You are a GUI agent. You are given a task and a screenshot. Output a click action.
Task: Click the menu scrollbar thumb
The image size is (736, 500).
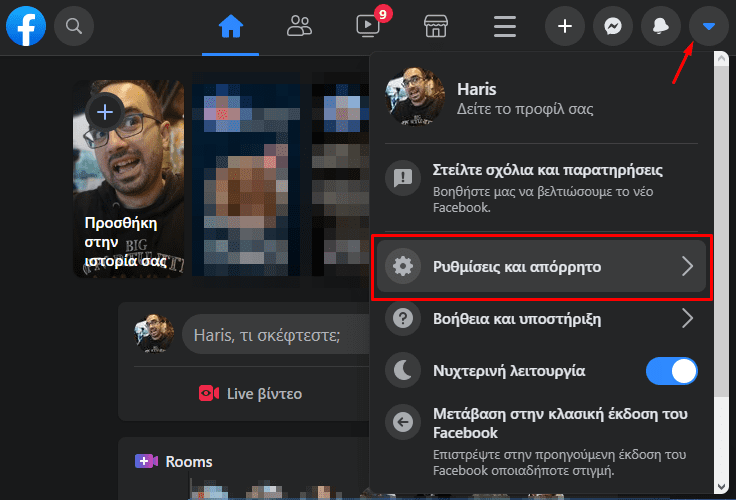(721, 232)
